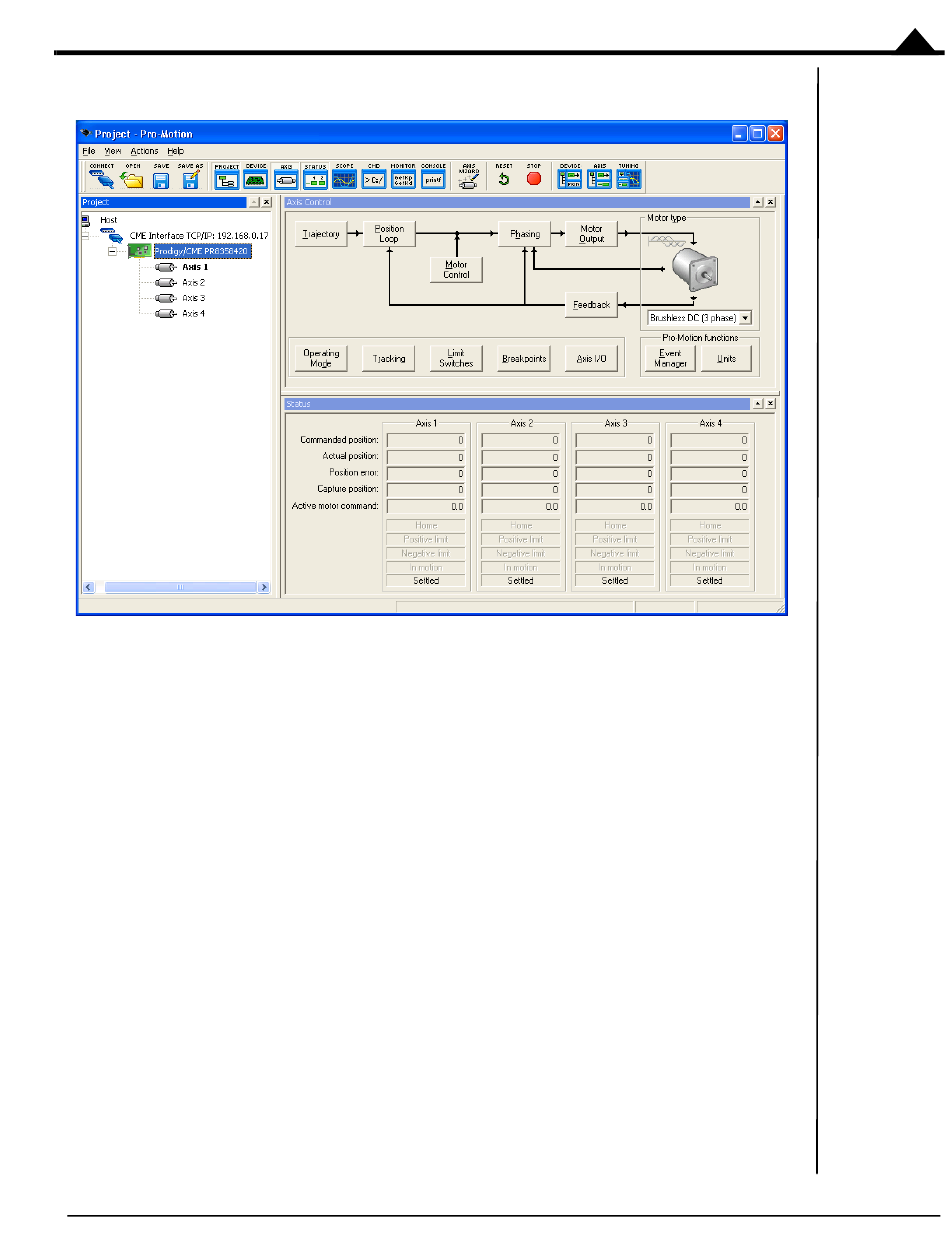Open the Event Manager button

pyautogui.click(x=670, y=358)
